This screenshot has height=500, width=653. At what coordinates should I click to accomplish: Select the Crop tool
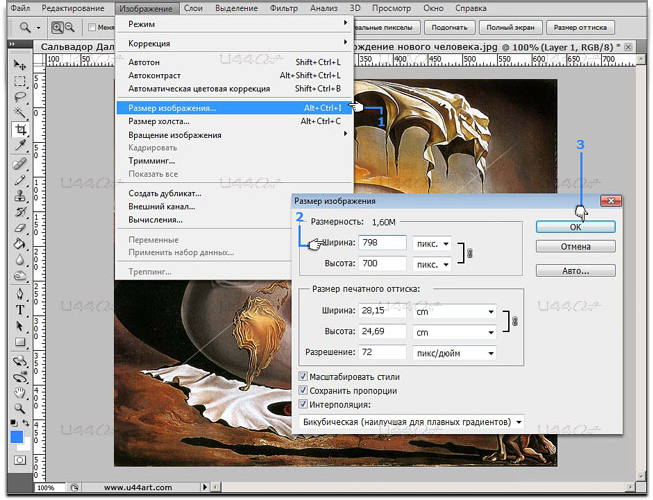click(x=20, y=129)
